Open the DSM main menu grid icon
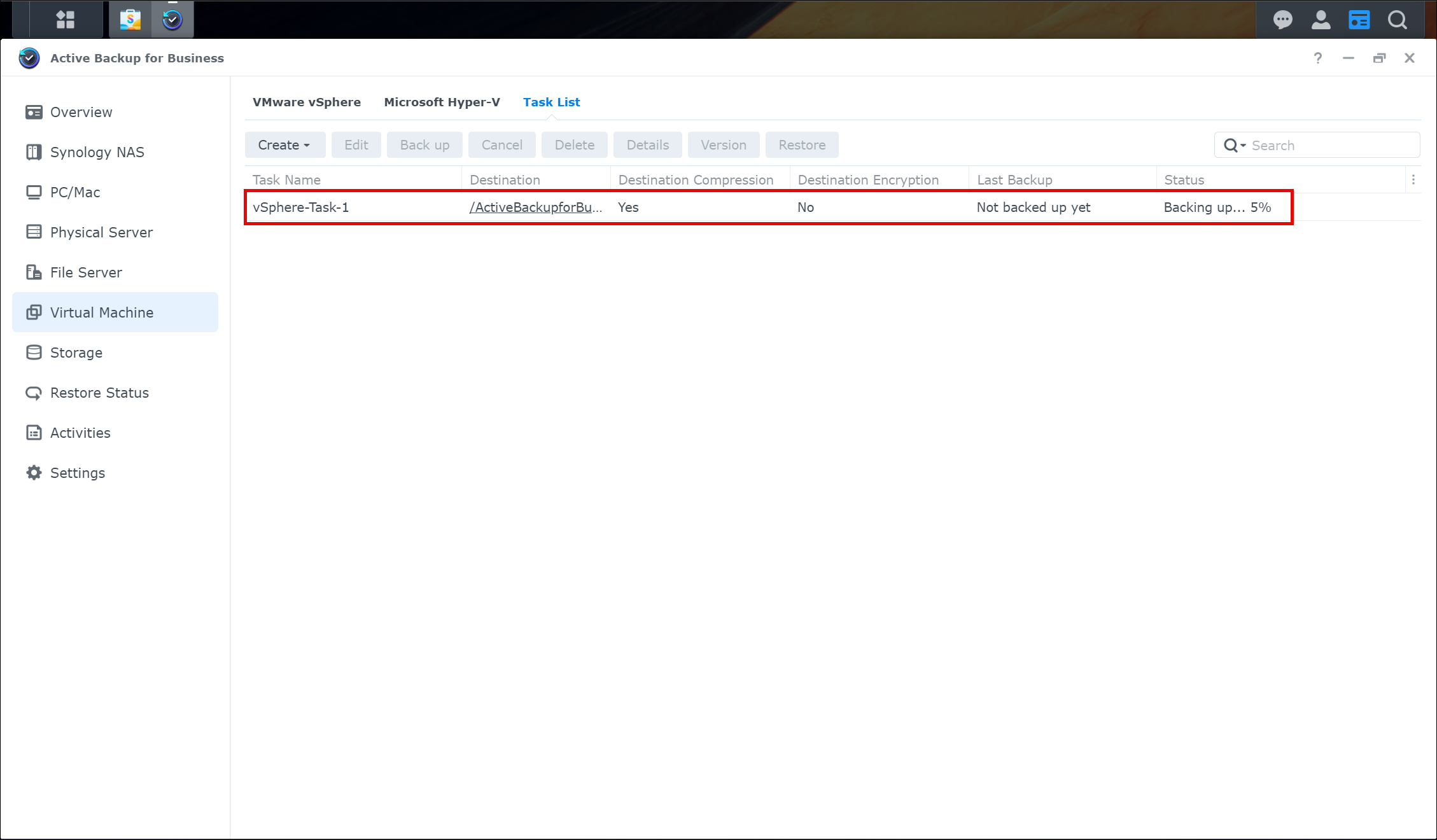 pos(65,20)
